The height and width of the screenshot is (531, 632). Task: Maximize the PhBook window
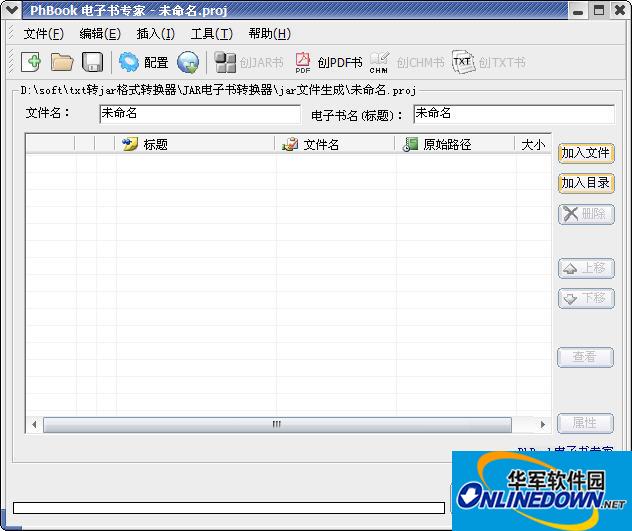tap(599, 10)
